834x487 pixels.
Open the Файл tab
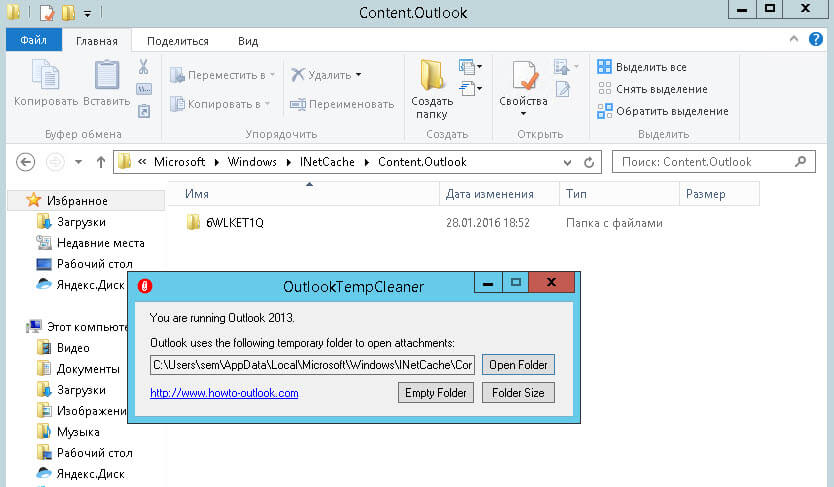34,40
